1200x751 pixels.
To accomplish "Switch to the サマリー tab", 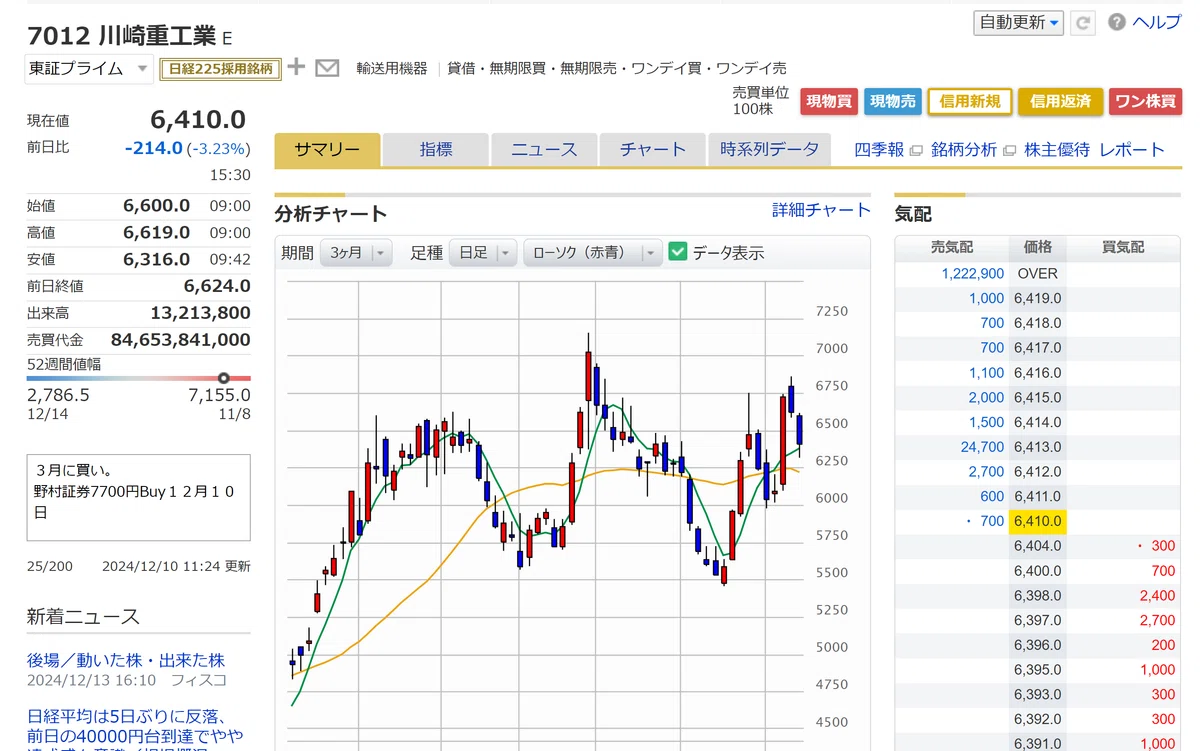I will pos(327,150).
